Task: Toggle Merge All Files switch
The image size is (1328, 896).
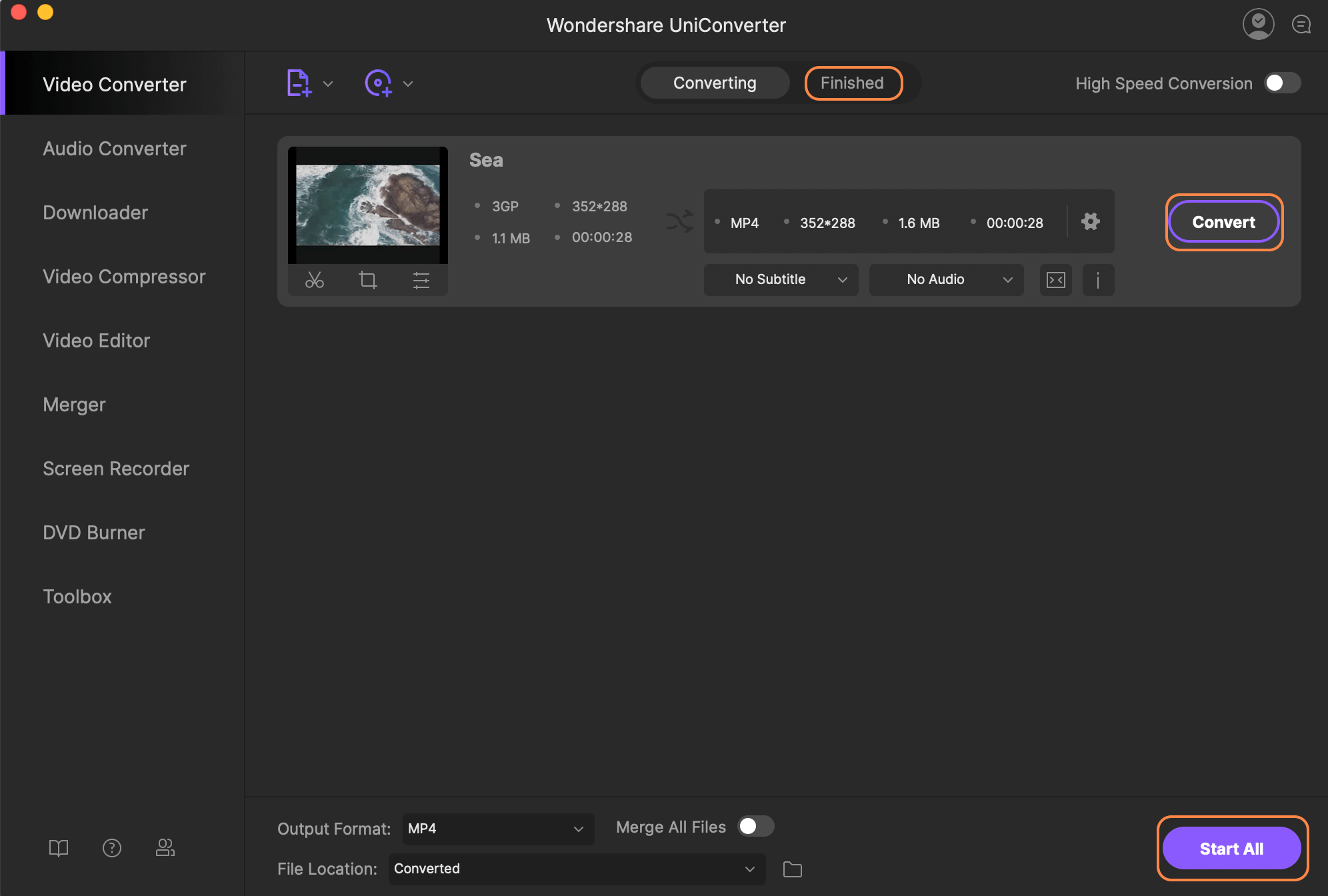Action: click(x=755, y=827)
